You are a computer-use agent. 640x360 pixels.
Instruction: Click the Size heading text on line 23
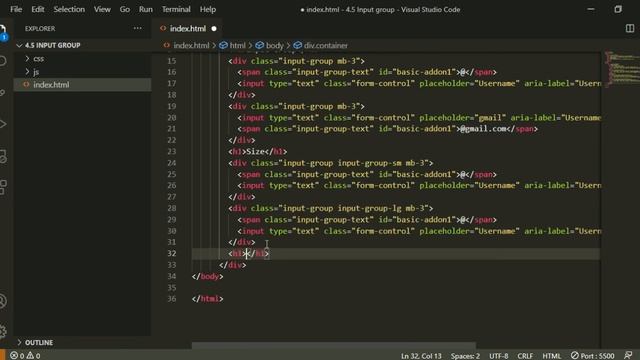point(256,151)
